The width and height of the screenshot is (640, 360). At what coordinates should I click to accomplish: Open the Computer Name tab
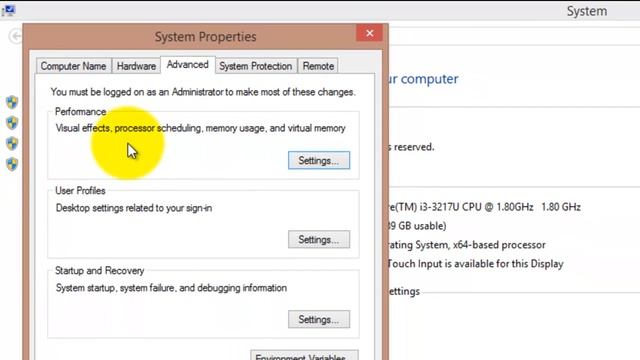(x=73, y=66)
